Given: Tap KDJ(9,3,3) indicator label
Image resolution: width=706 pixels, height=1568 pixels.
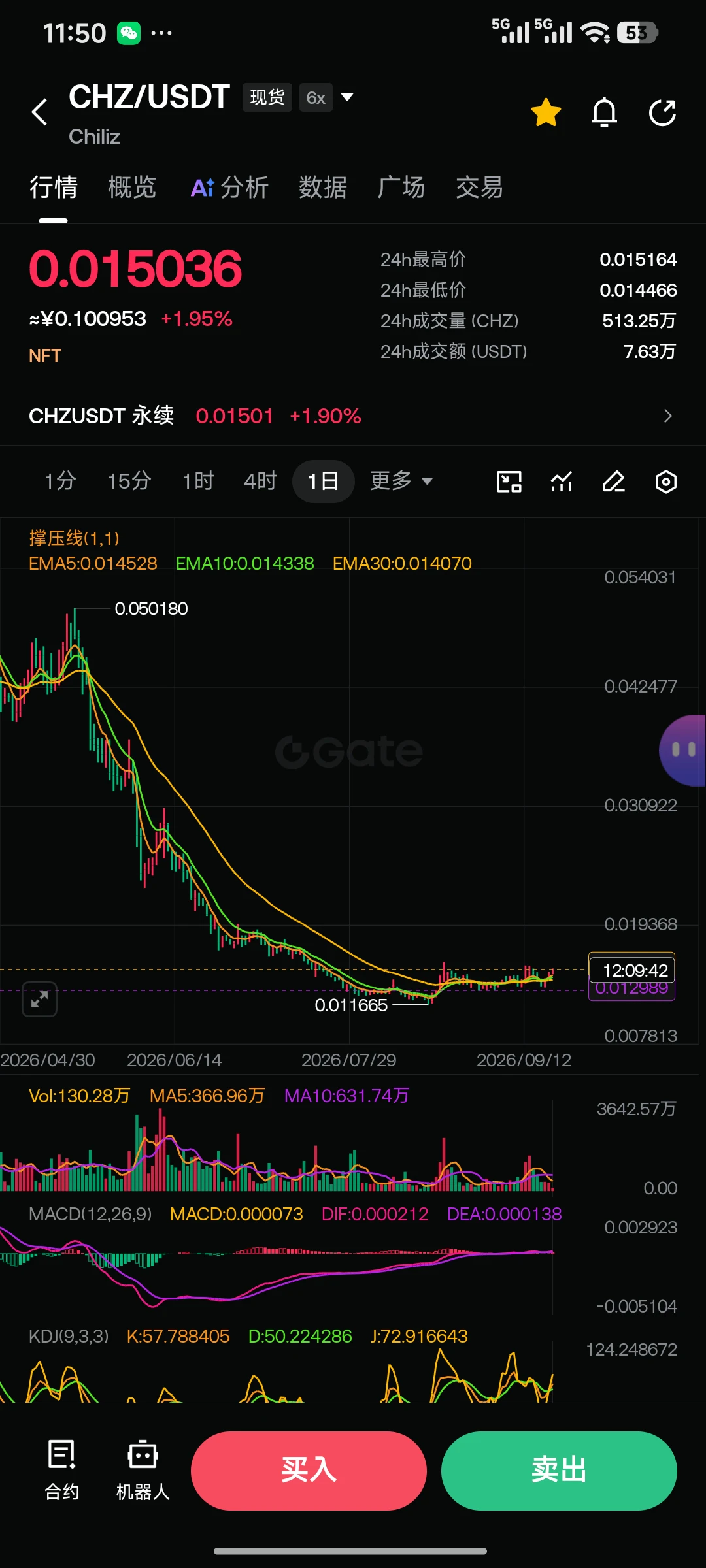Looking at the screenshot, I should click(x=69, y=1336).
